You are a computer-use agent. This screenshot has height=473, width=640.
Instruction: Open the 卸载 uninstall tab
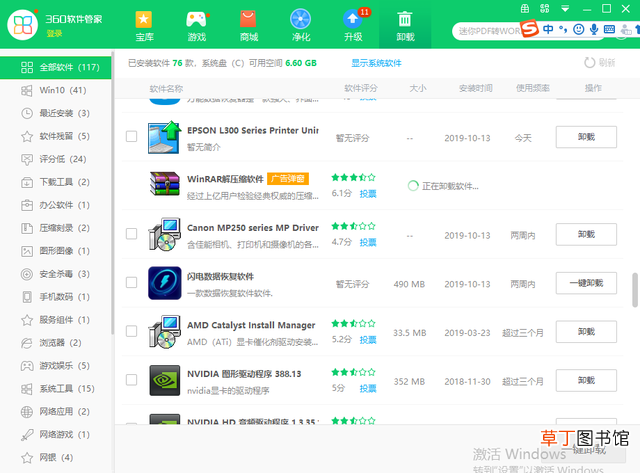click(x=405, y=26)
